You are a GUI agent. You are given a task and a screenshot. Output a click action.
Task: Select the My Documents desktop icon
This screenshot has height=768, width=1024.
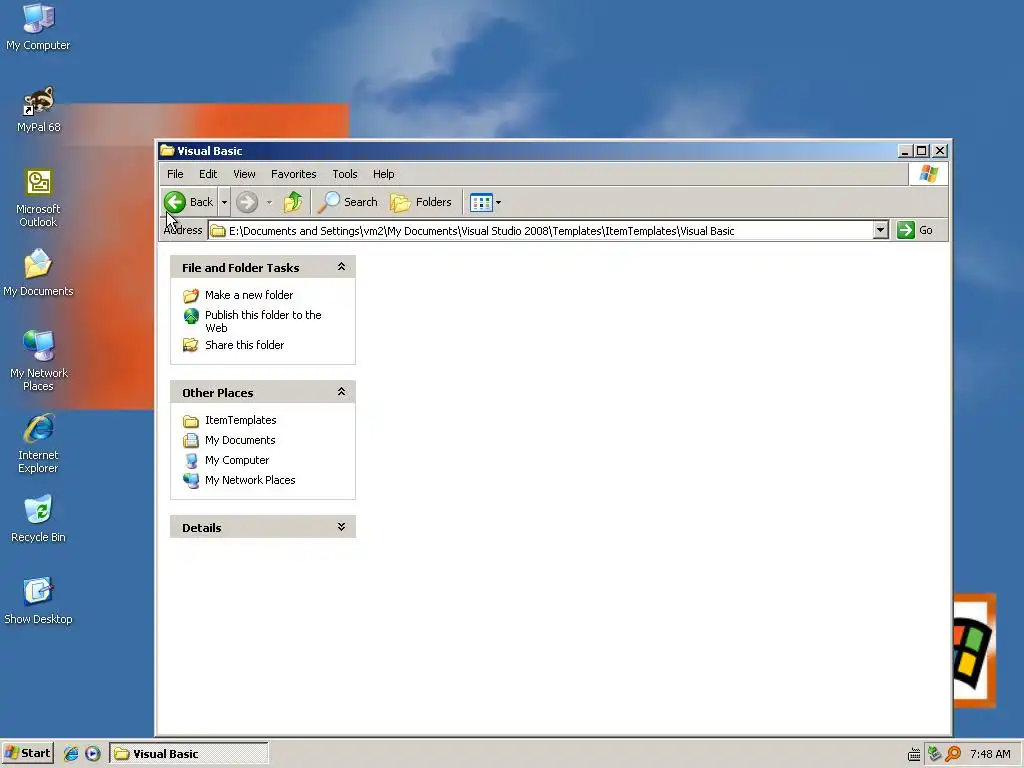[x=38, y=273]
